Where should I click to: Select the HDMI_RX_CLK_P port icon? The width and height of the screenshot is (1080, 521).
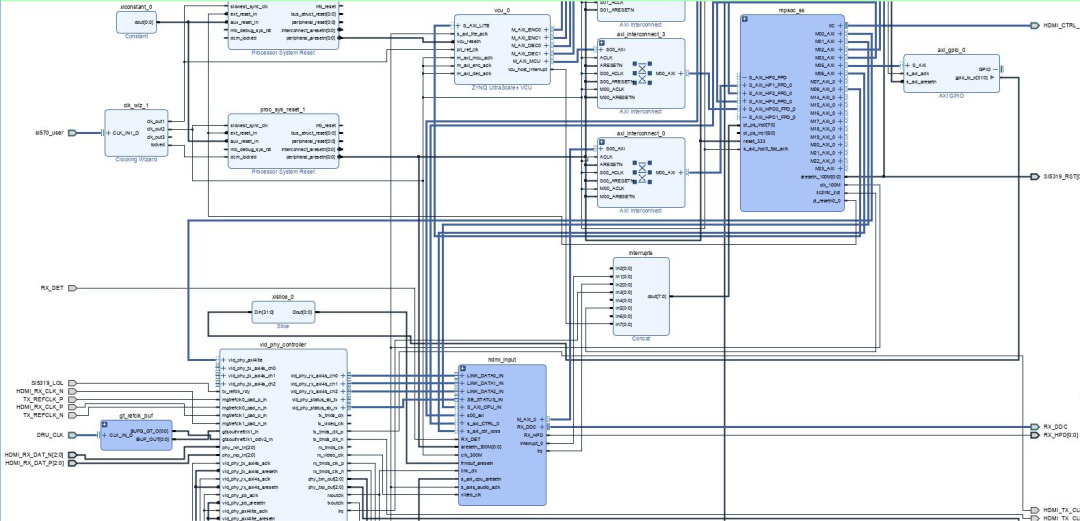(x=72, y=407)
